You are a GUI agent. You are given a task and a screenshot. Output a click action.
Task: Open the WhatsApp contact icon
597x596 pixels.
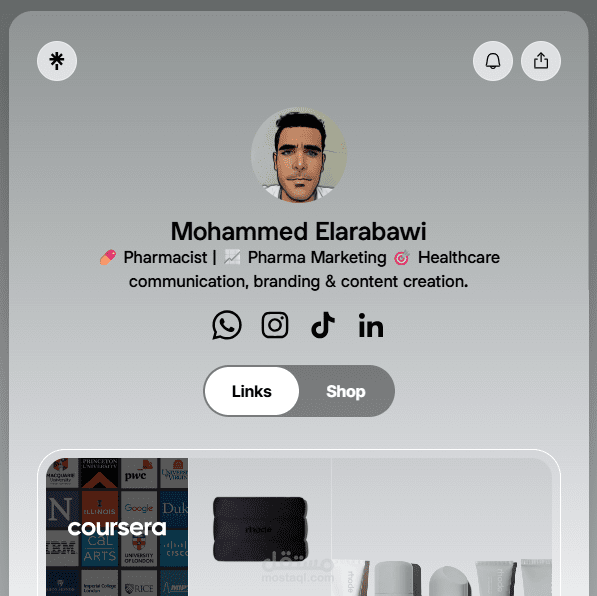click(x=227, y=325)
